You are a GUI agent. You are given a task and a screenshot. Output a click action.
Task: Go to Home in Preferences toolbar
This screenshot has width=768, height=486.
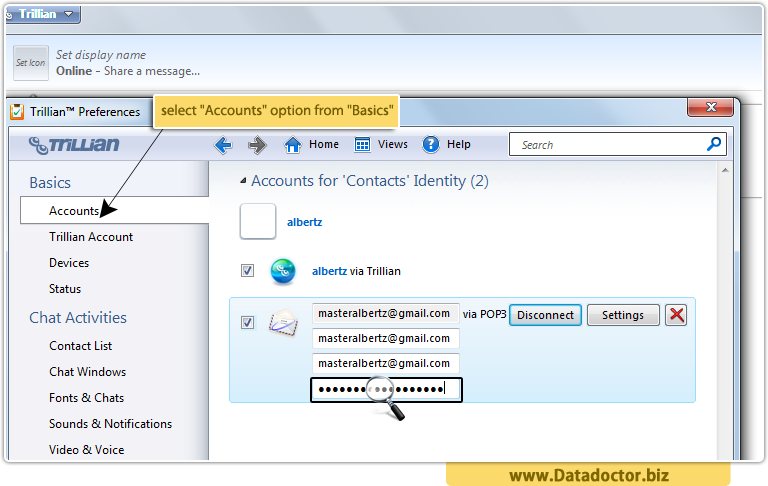click(x=312, y=145)
